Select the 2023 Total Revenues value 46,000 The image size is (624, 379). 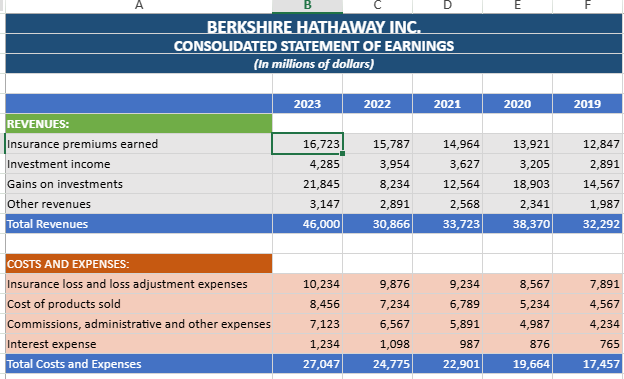click(x=307, y=224)
